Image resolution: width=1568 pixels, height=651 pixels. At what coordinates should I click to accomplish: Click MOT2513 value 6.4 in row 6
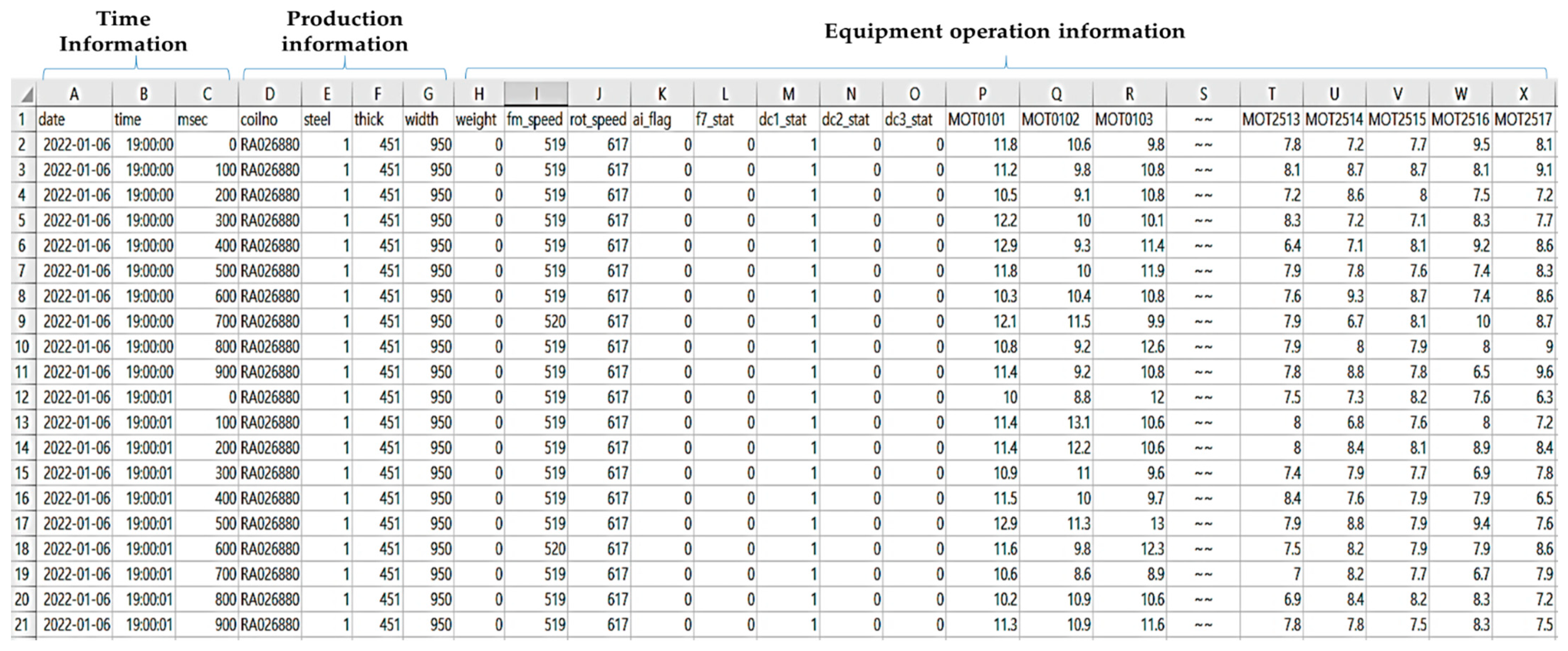[1271, 246]
